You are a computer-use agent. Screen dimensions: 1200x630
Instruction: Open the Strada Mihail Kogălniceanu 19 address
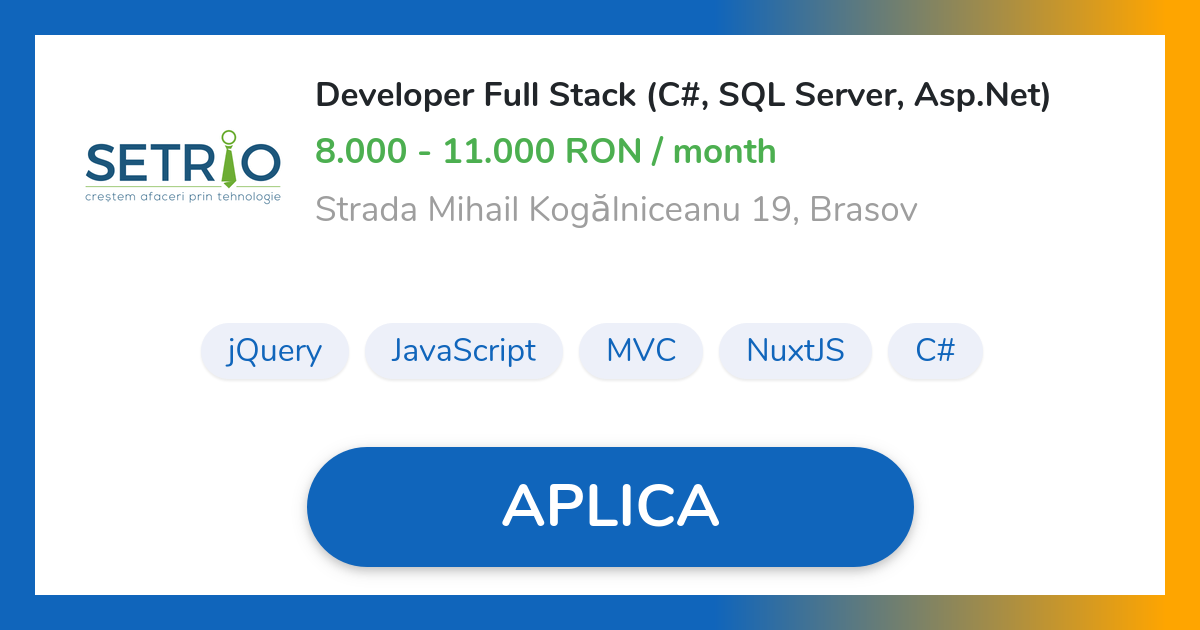[x=555, y=210]
